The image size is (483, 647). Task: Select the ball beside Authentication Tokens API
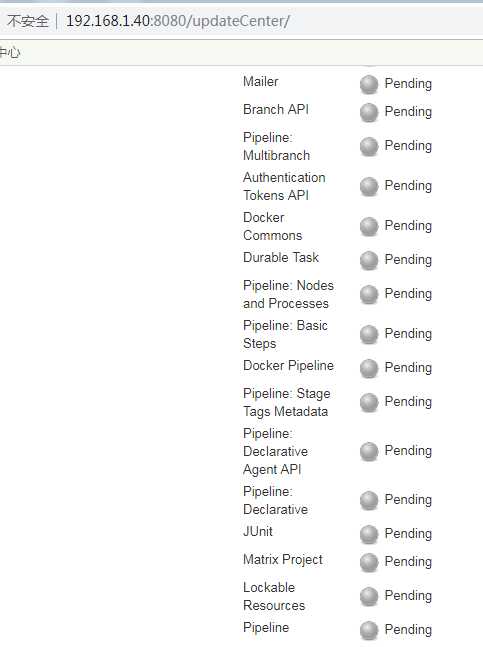point(369,187)
